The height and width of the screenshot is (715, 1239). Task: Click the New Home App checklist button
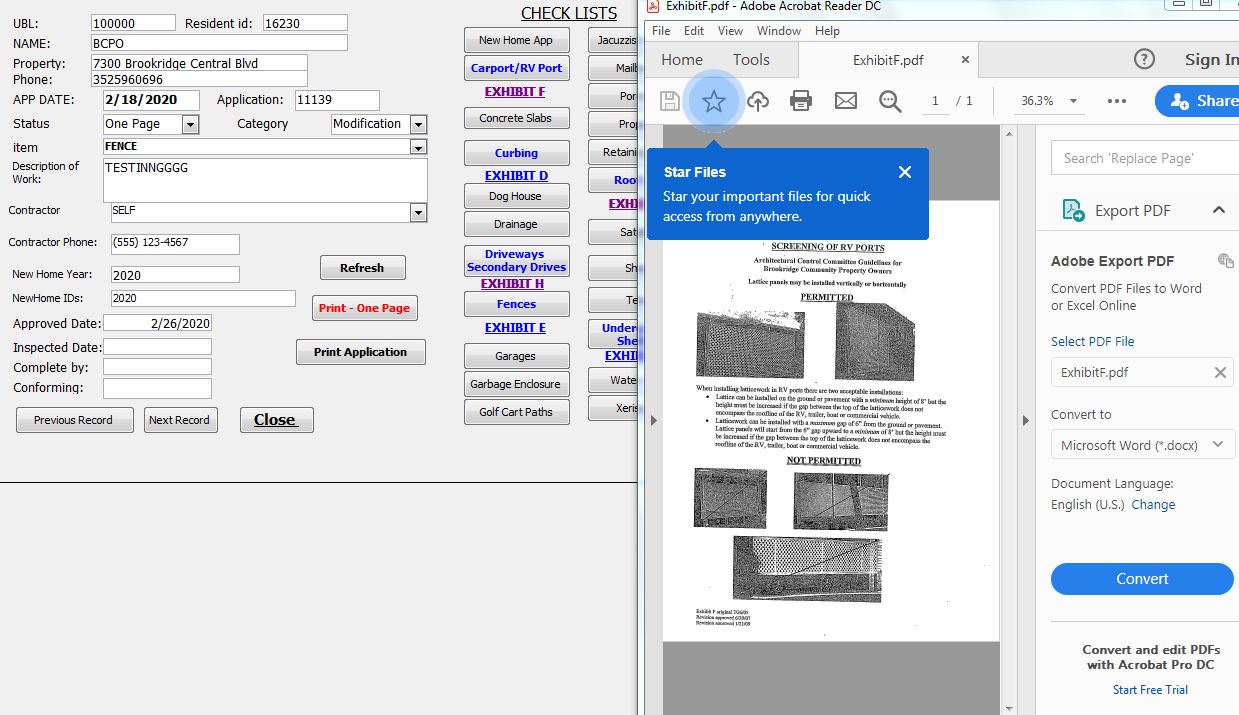516,40
